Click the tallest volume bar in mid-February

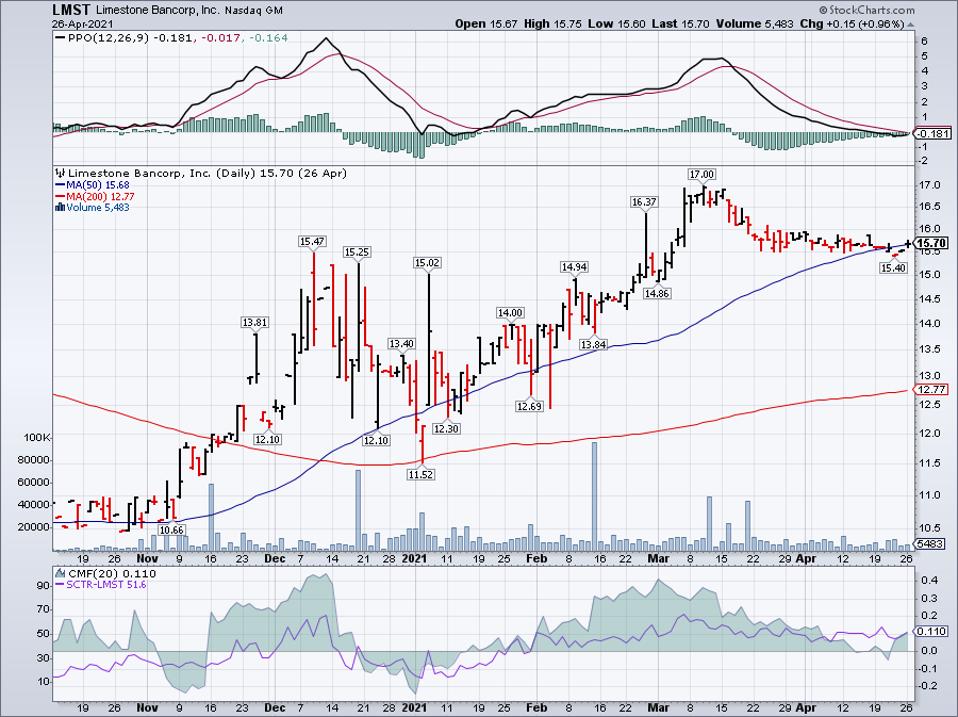[x=594, y=495]
